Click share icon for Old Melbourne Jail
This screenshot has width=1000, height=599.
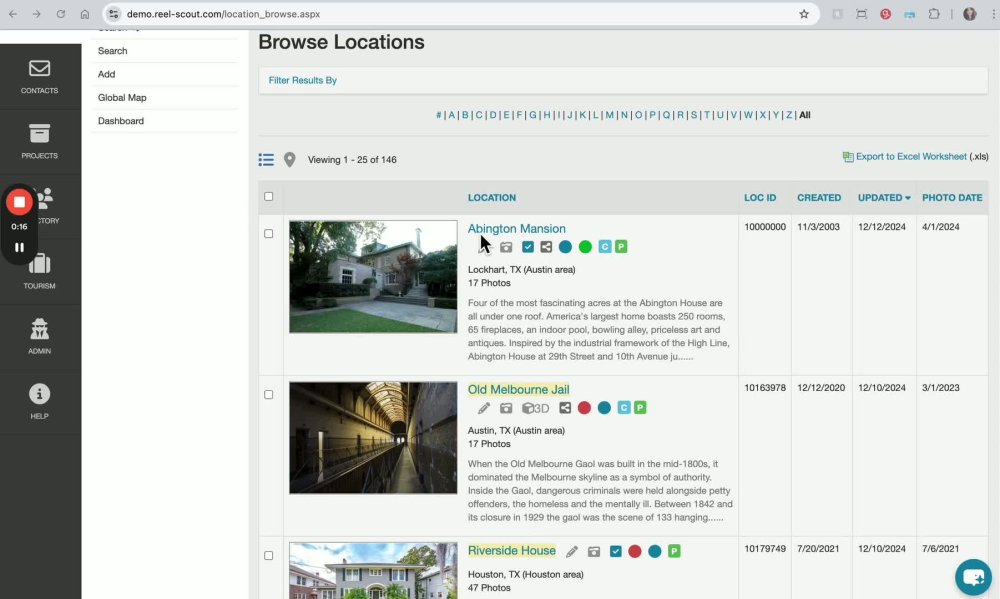coord(564,408)
